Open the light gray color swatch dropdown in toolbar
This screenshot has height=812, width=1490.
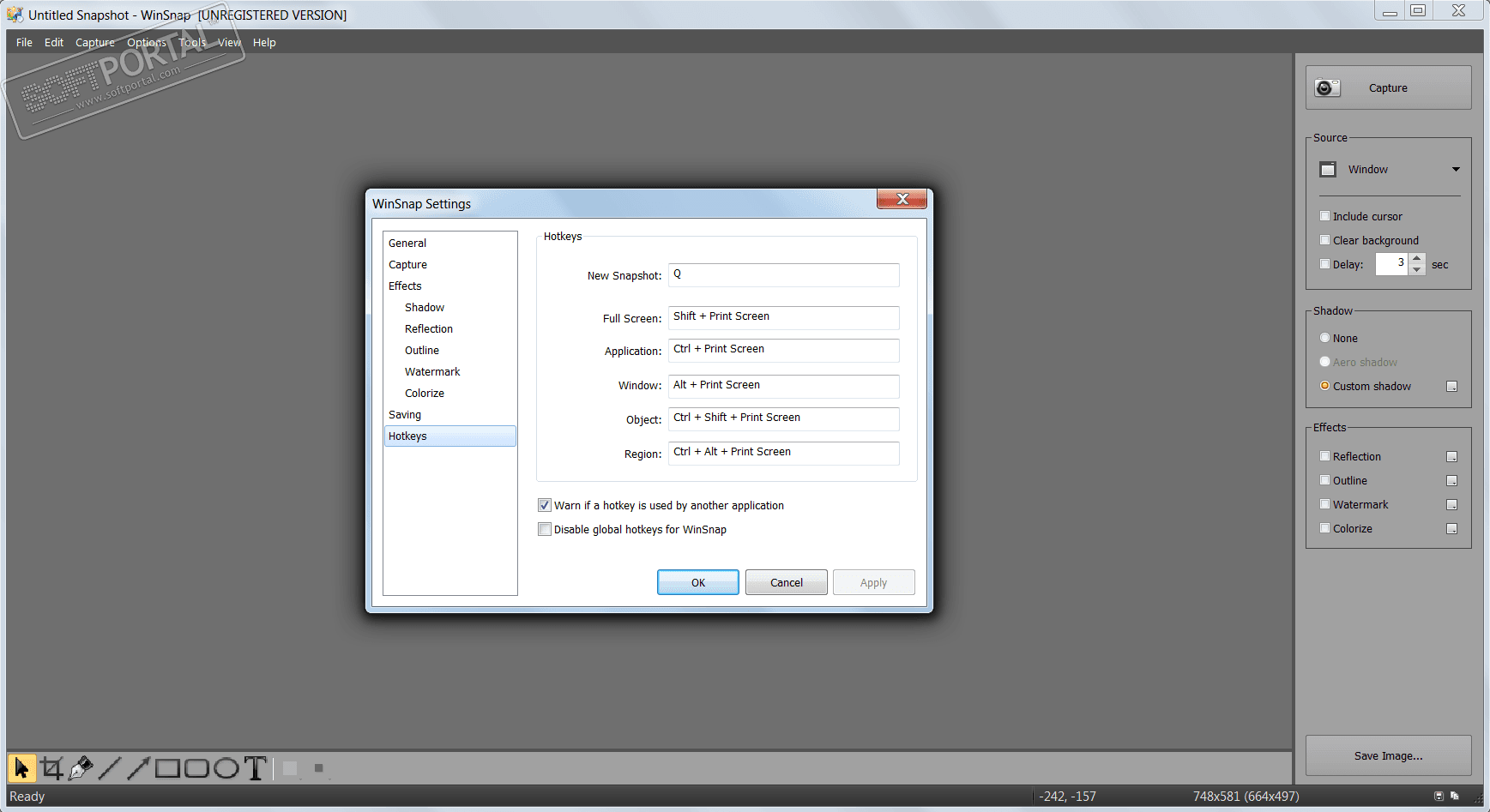(290, 768)
